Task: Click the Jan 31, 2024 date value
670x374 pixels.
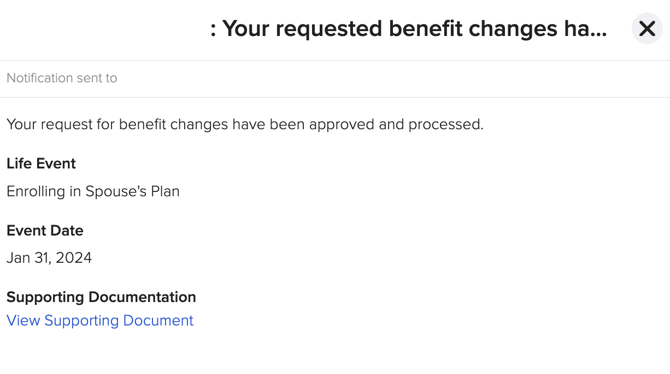Action: click(49, 258)
